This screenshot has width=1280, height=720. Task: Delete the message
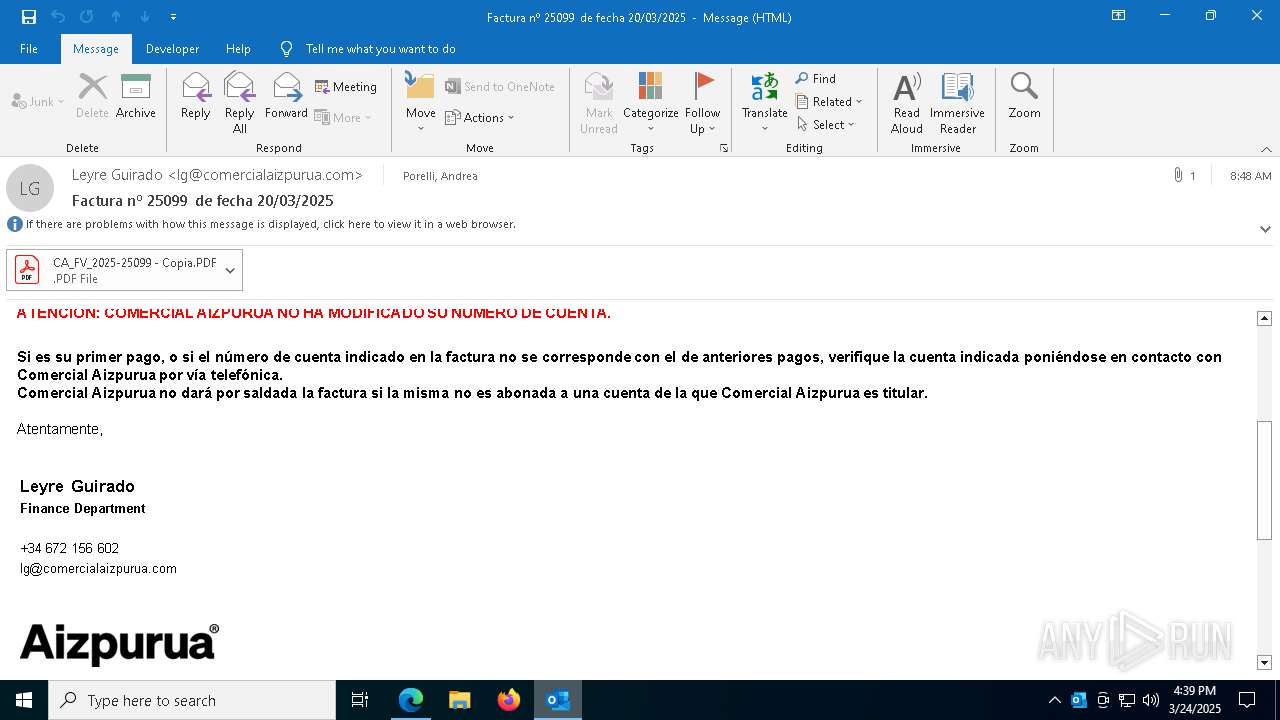click(92, 96)
